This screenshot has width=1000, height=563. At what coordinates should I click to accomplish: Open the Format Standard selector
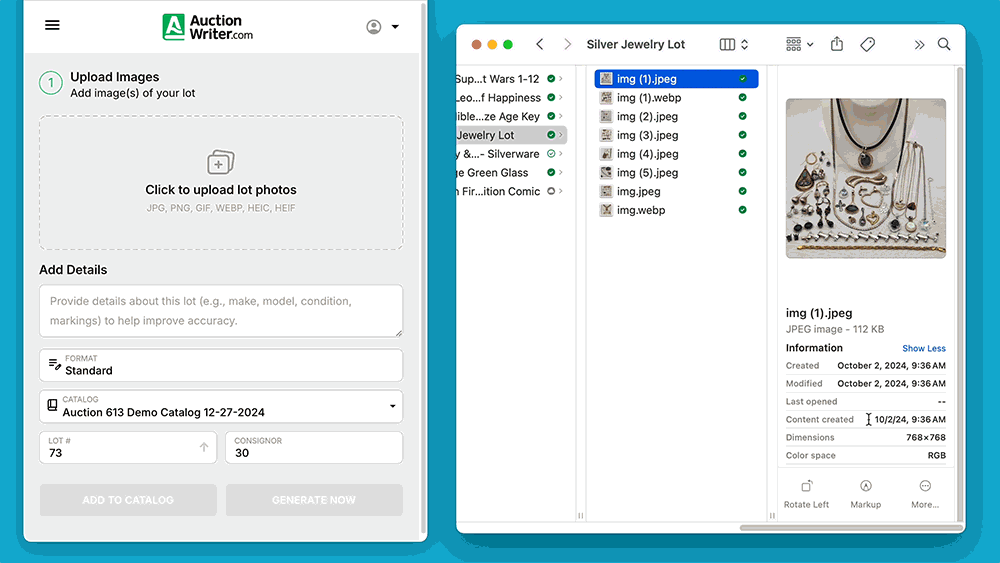coord(221,365)
